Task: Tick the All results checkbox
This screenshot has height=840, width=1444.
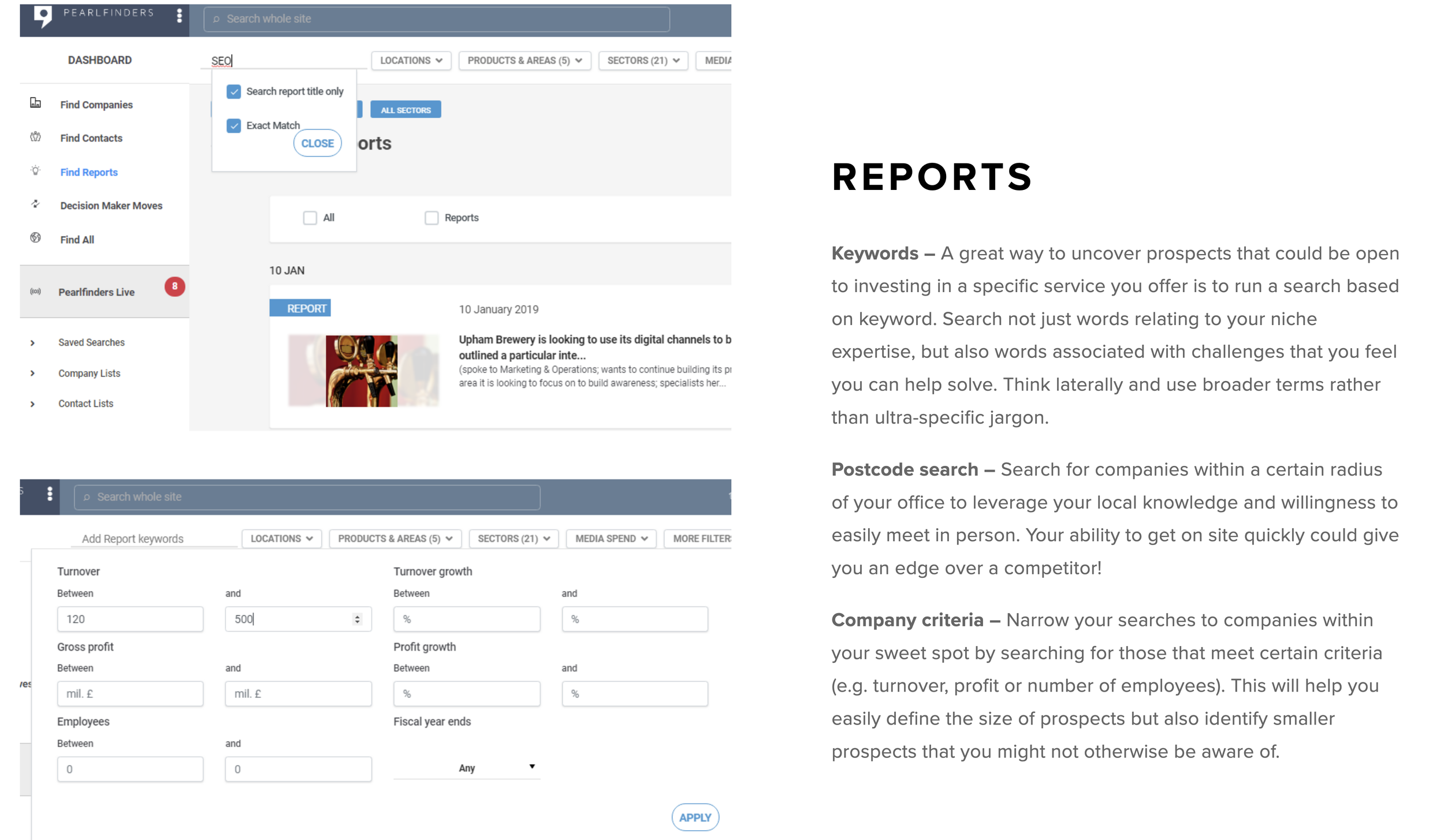Action: (x=310, y=218)
